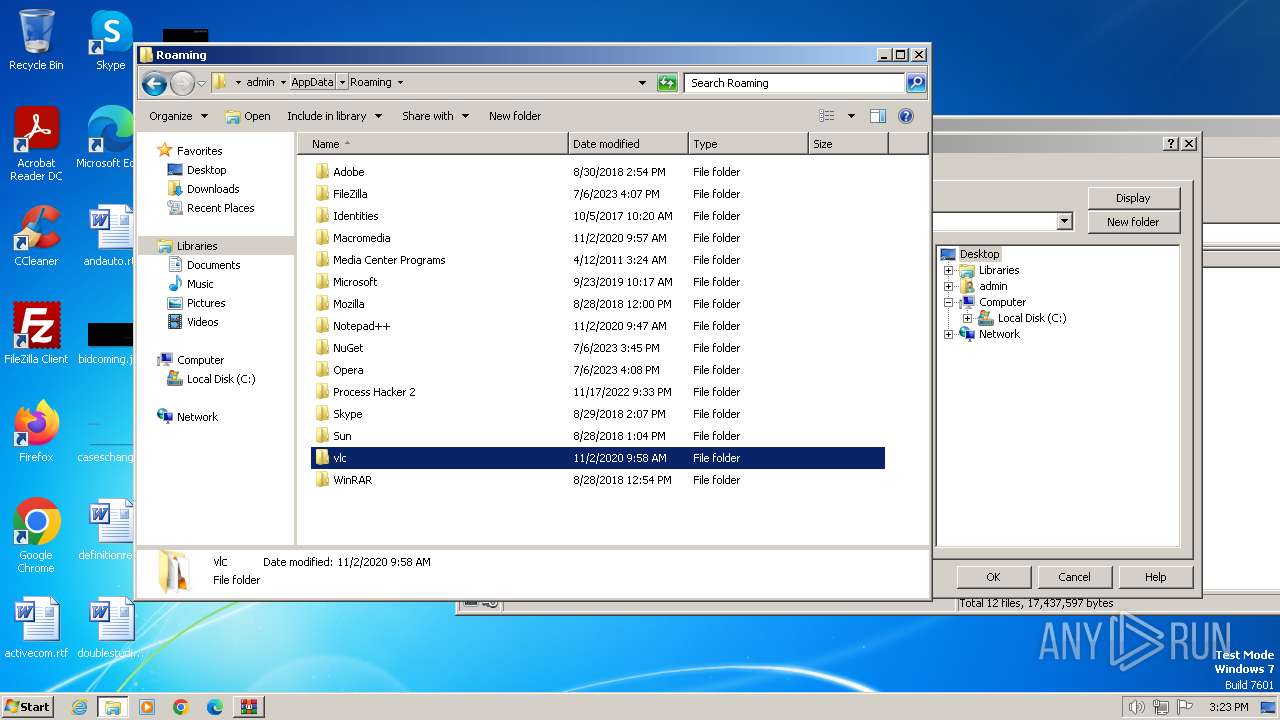The height and width of the screenshot is (720, 1280).
Task: Expand the address bar history dropdown
Action: point(642,83)
